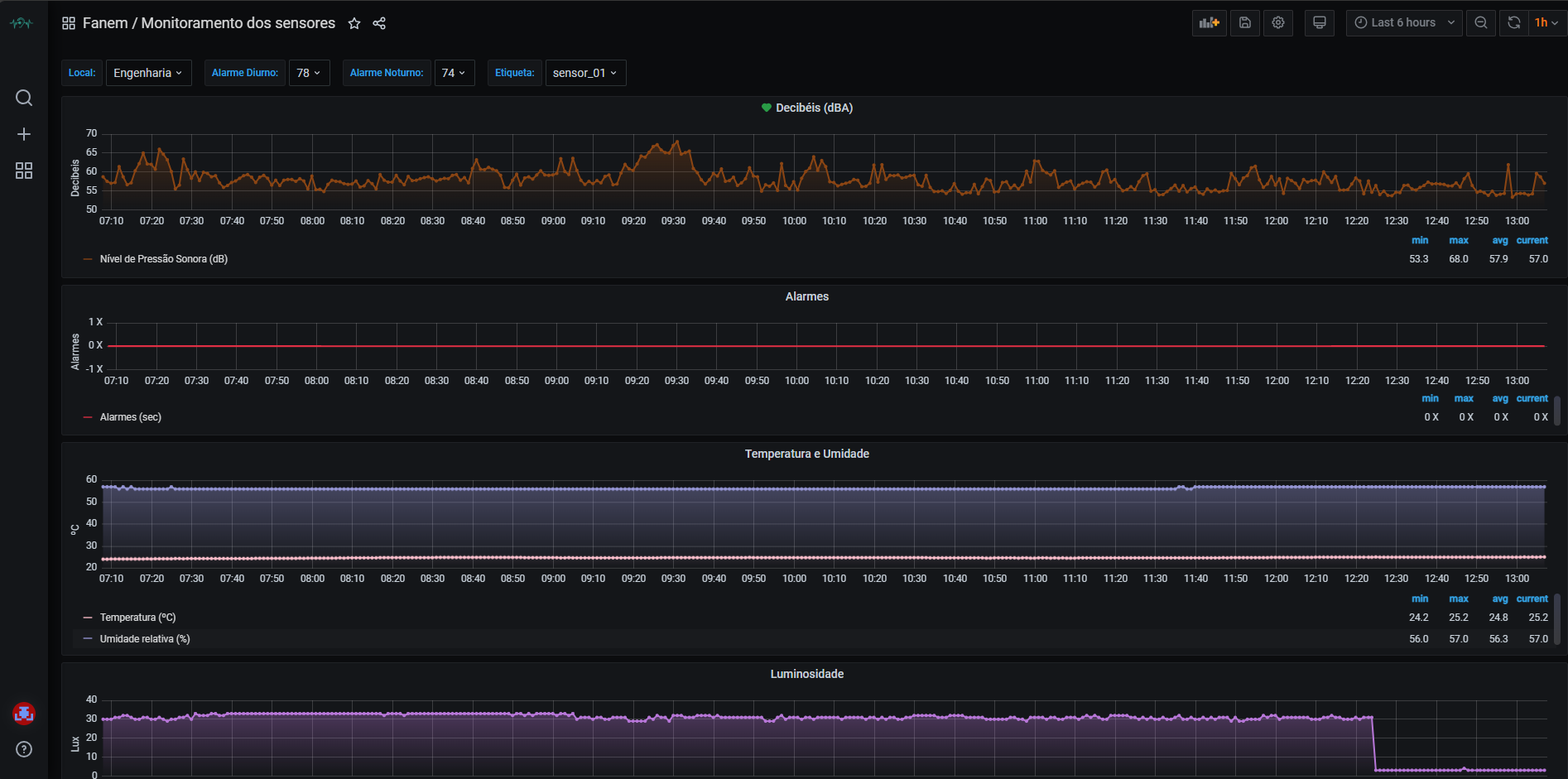Open the search icon in sidebar
This screenshot has height=779, width=1568.
24,98
